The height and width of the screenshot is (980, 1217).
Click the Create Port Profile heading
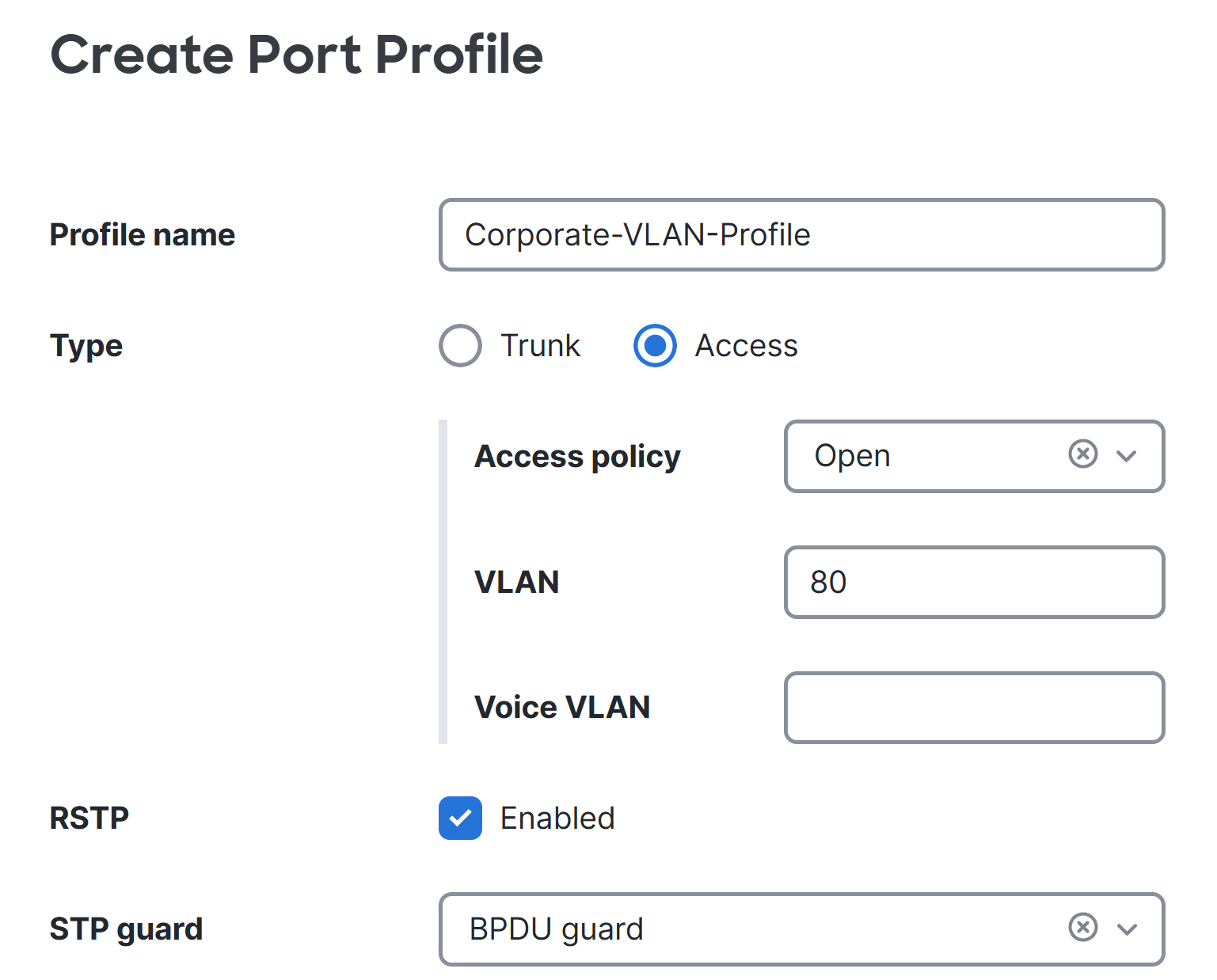pyautogui.click(x=297, y=55)
